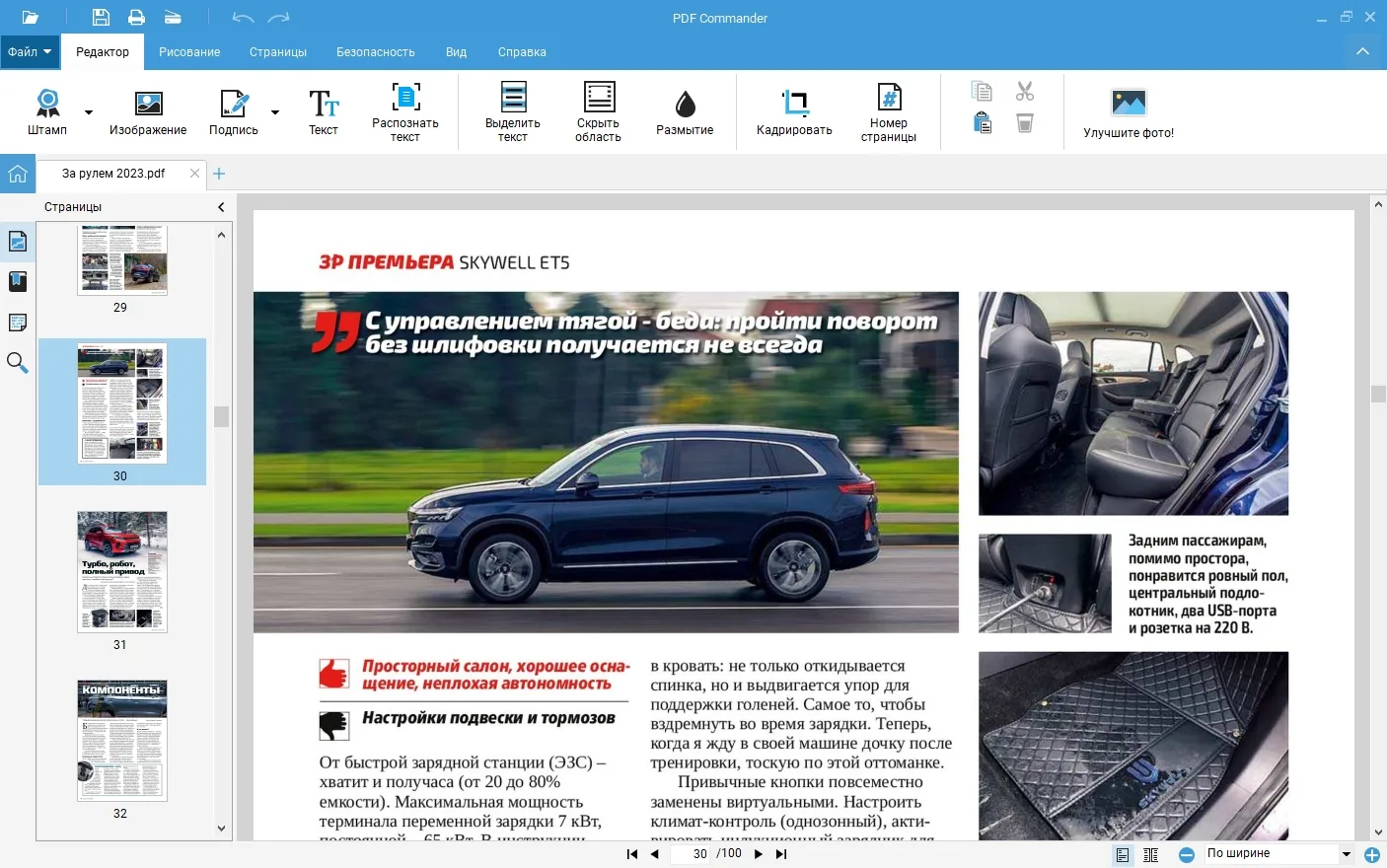
Task: Print the document using printer icon
Action: 136,18
